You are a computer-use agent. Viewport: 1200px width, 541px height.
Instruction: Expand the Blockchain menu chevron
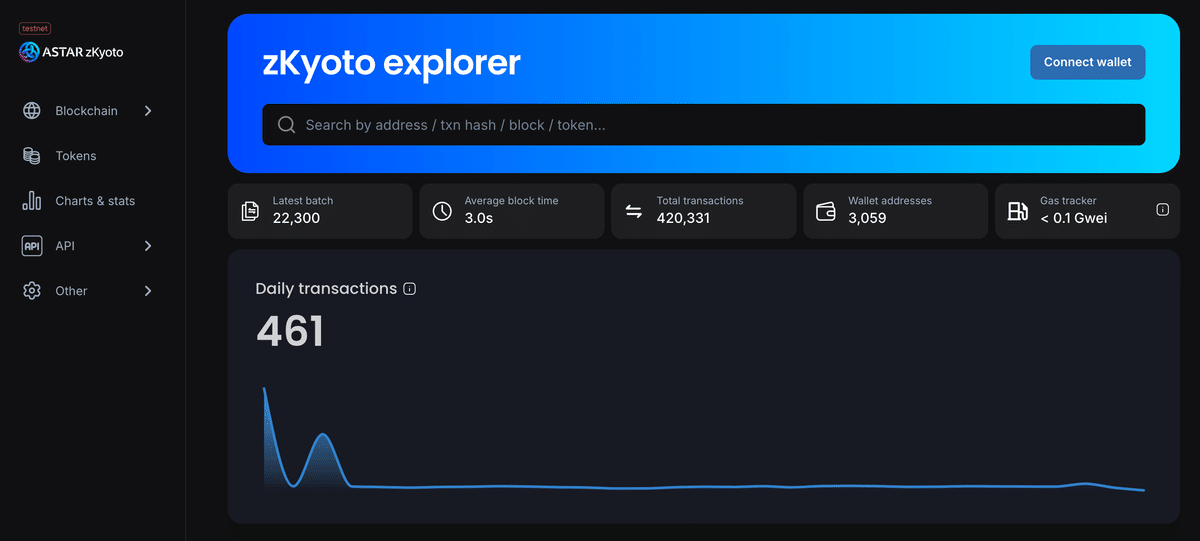(x=148, y=111)
